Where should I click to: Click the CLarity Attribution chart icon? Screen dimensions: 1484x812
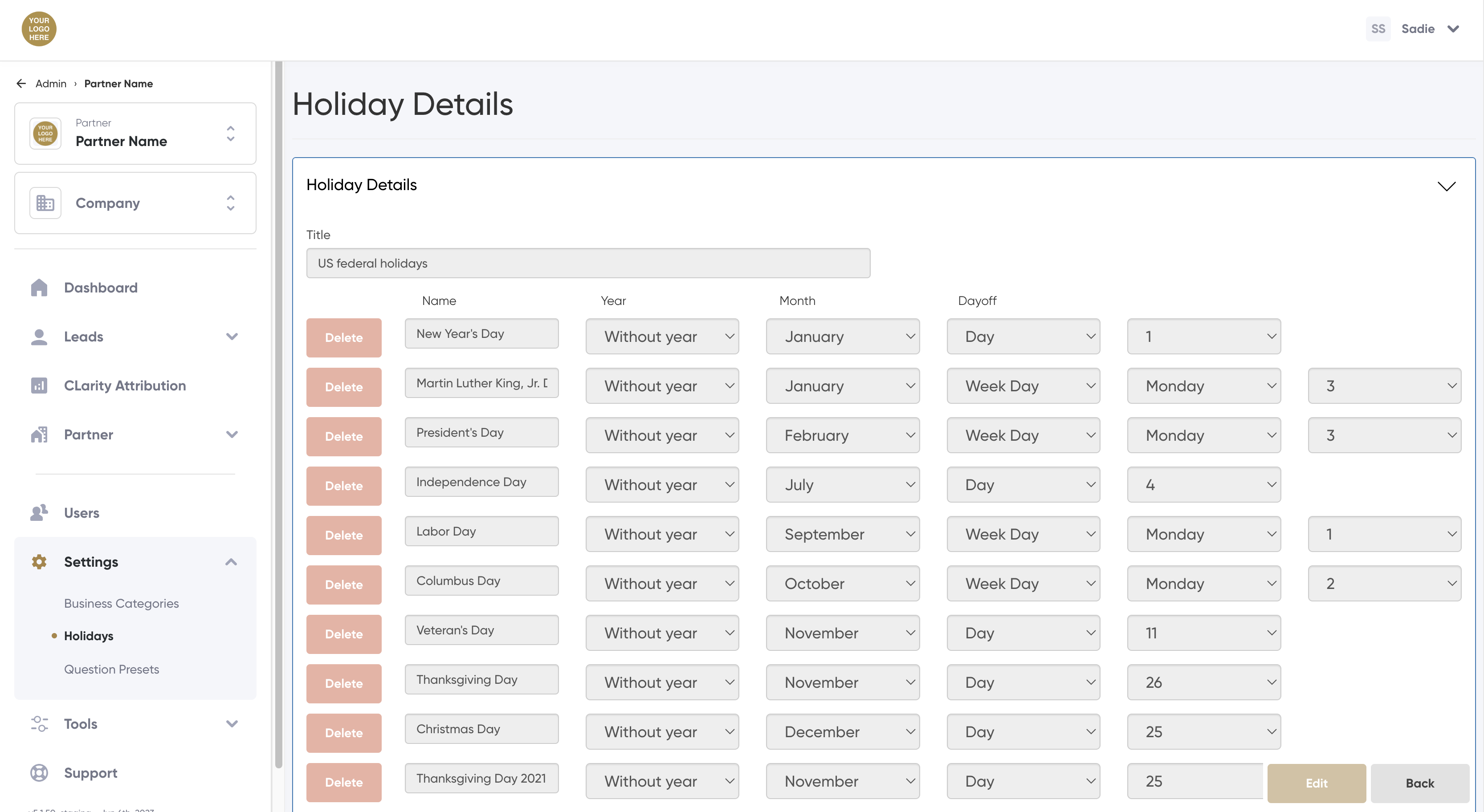pos(39,386)
